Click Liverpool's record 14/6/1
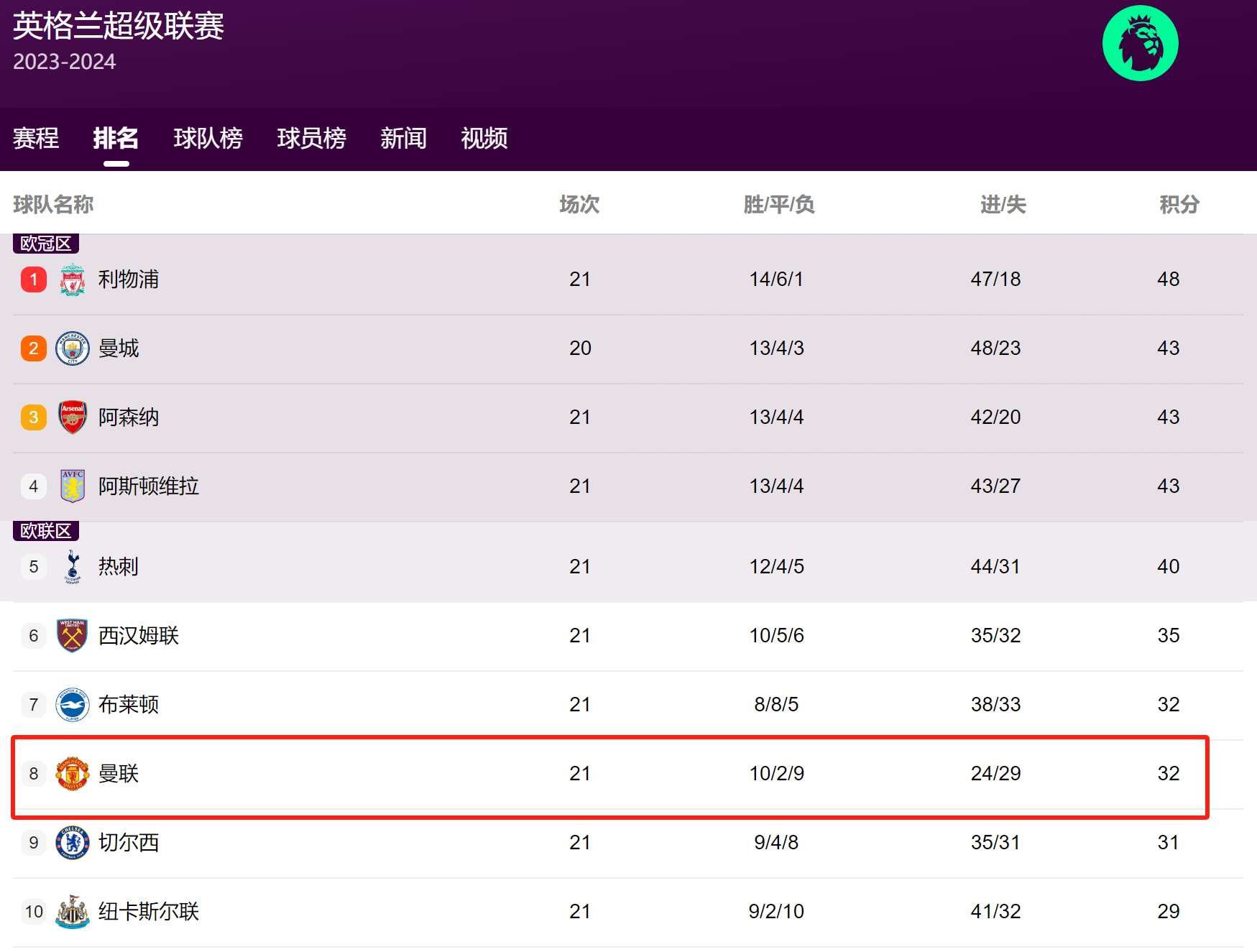The height and width of the screenshot is (952, 1257). [x=776, y=279]
